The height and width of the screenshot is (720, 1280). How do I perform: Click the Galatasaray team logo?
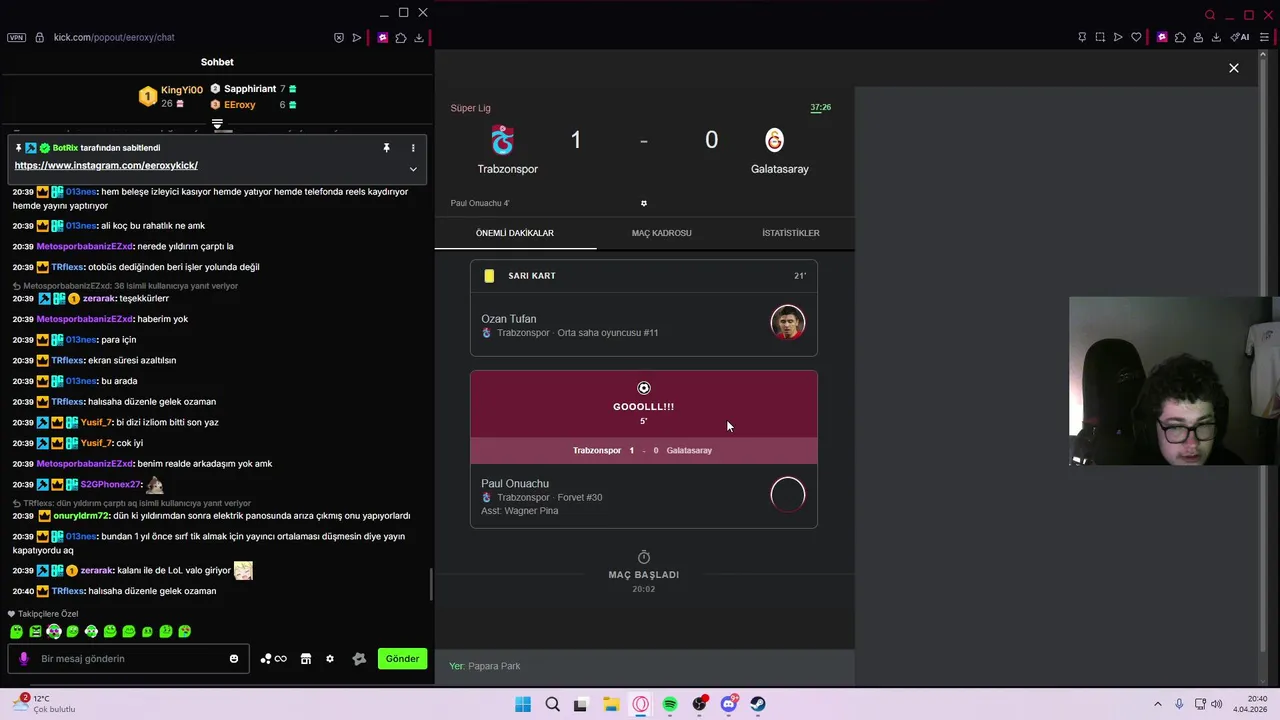pyautogui.click(x=775, y=140)
